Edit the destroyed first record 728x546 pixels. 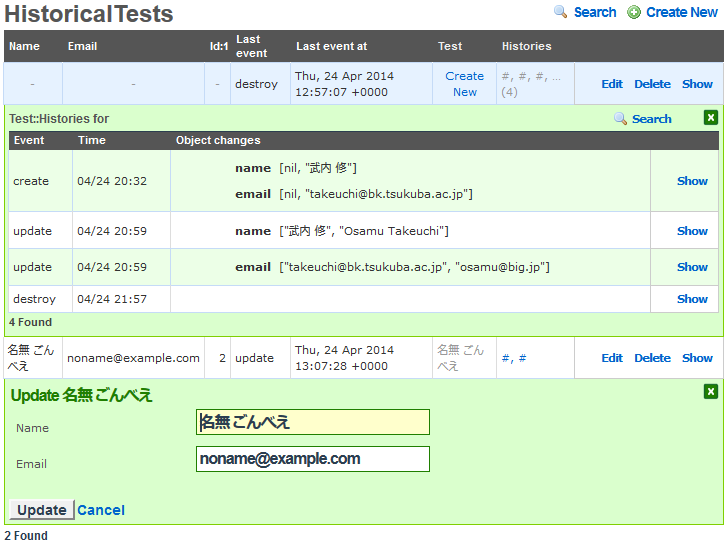click(x=612, y=84)
